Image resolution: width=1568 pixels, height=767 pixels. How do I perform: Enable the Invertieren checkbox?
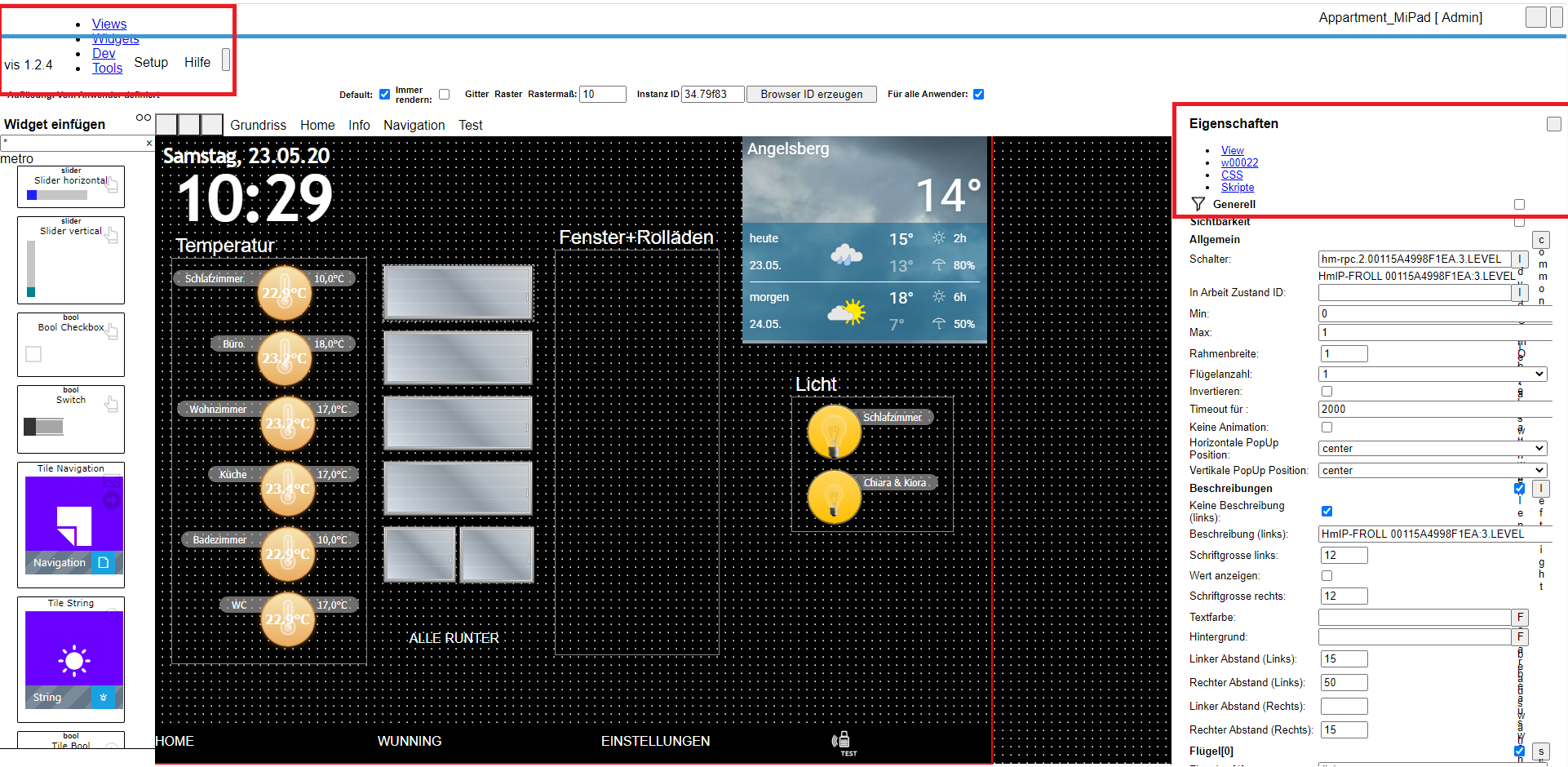pos(1327,392)
